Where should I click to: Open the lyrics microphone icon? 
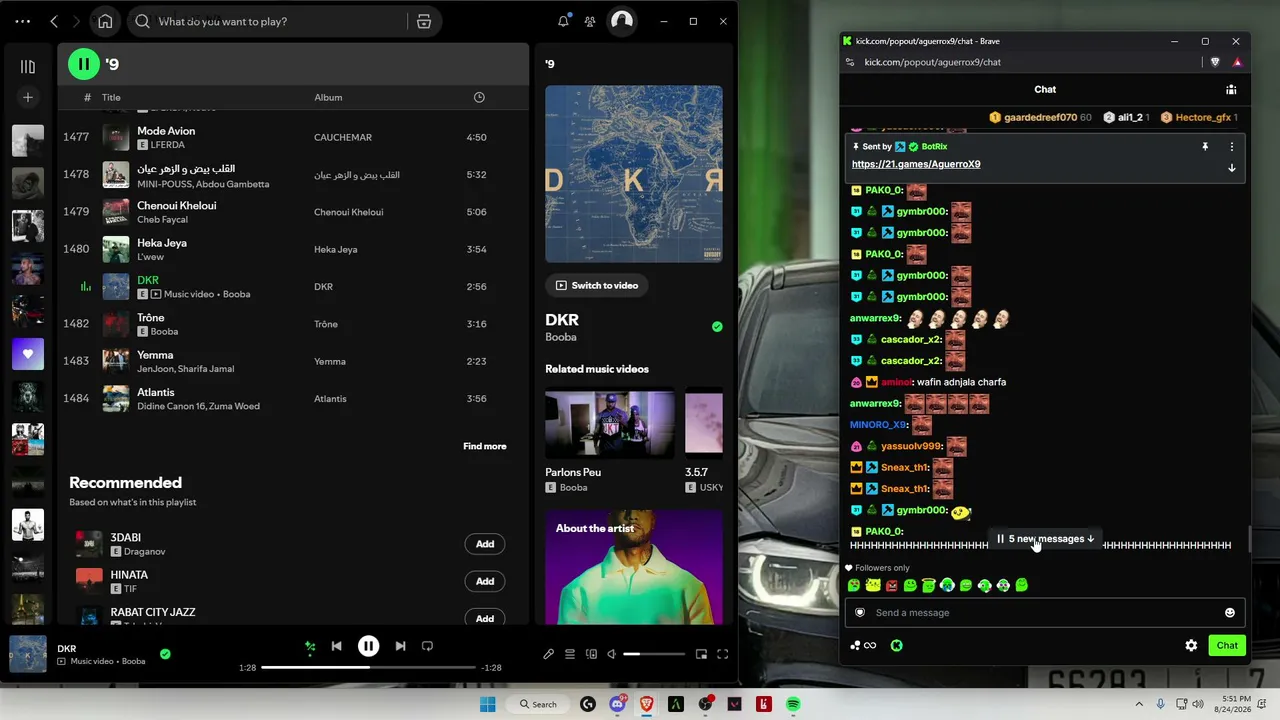tap(548, 654)
